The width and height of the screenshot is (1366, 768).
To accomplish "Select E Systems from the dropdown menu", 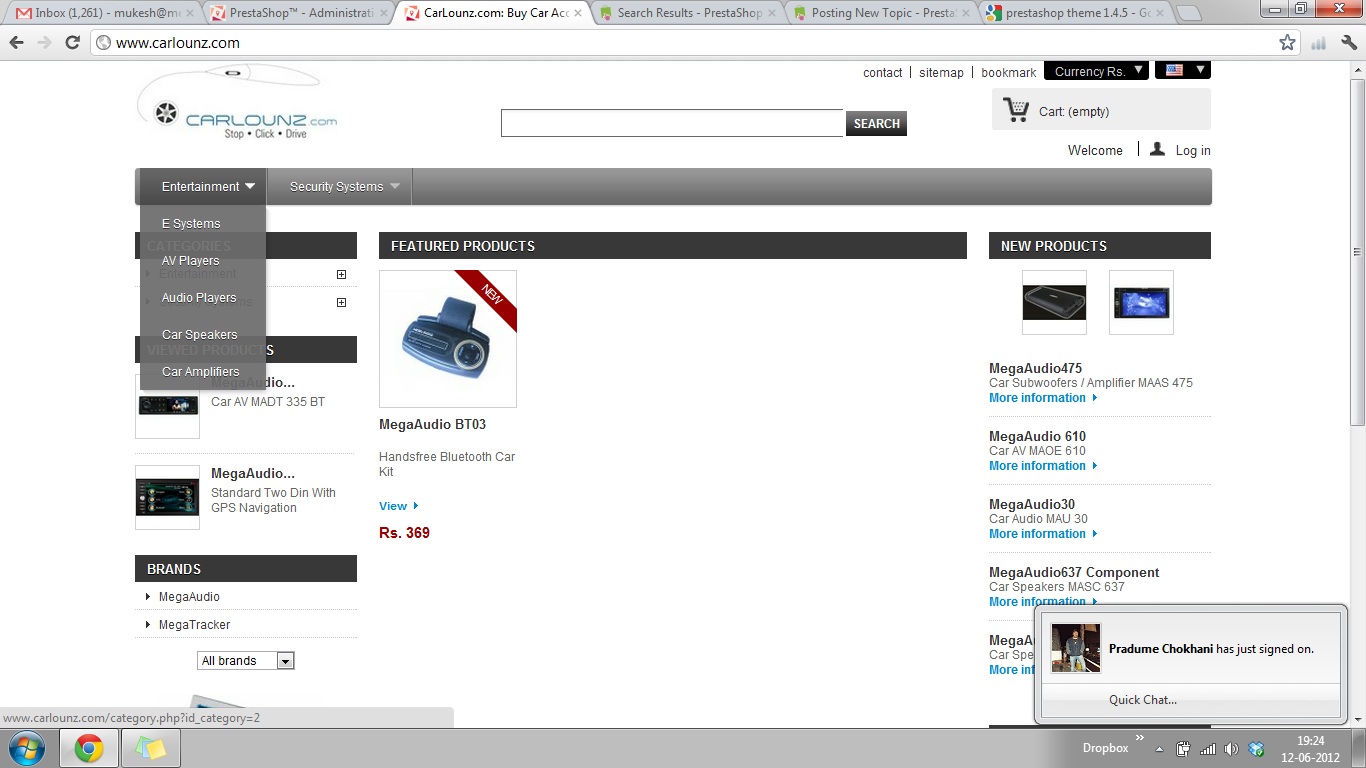I will point(191,224).
